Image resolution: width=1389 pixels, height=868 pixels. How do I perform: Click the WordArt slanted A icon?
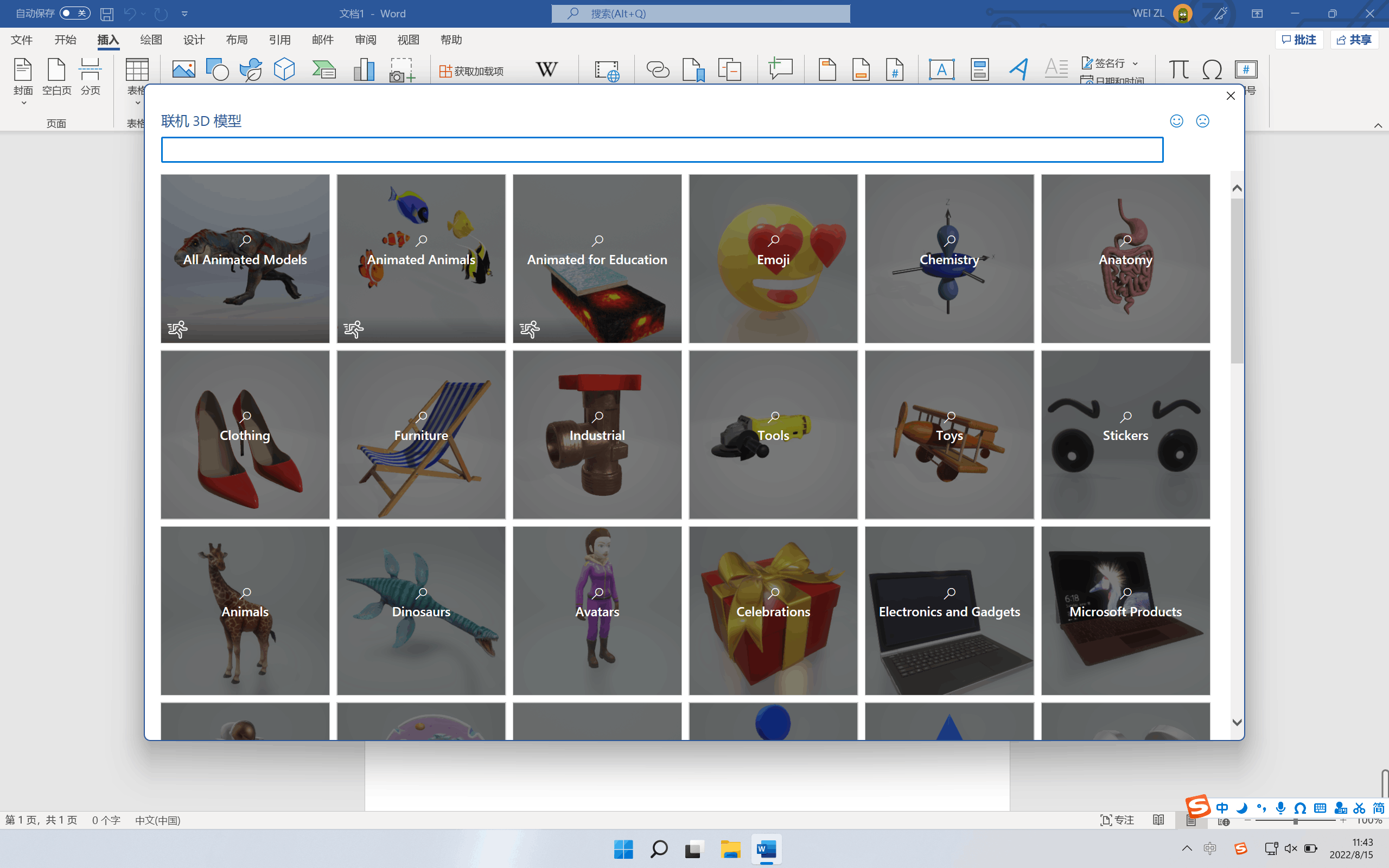pyautogui.click(x=1018, y=70)
